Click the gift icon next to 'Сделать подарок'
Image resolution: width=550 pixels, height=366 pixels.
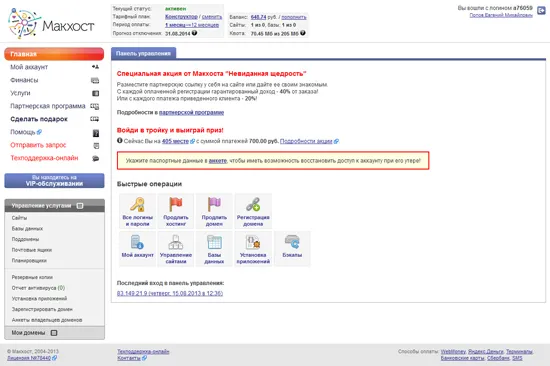95,119
